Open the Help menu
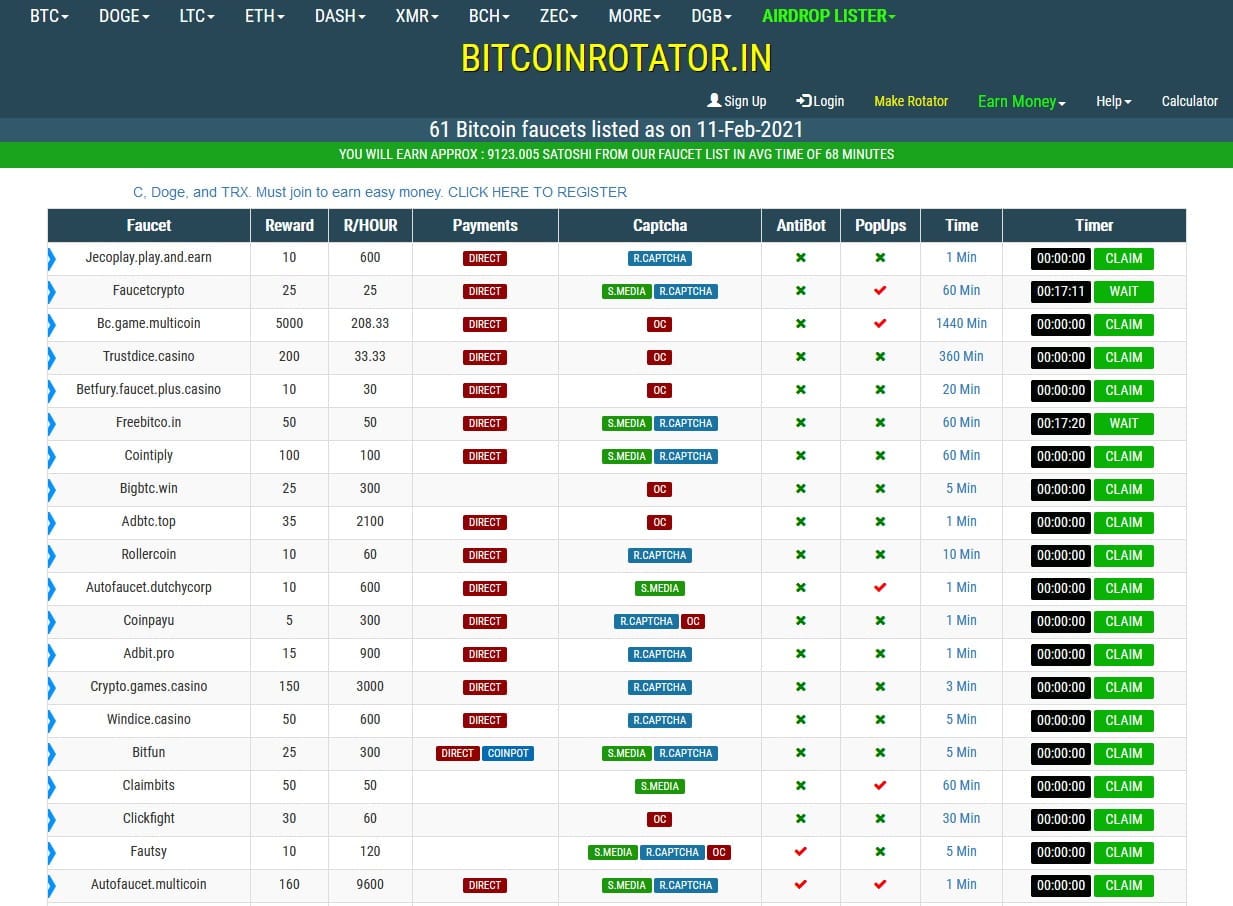1233x906 pixels. [1113, 101]
